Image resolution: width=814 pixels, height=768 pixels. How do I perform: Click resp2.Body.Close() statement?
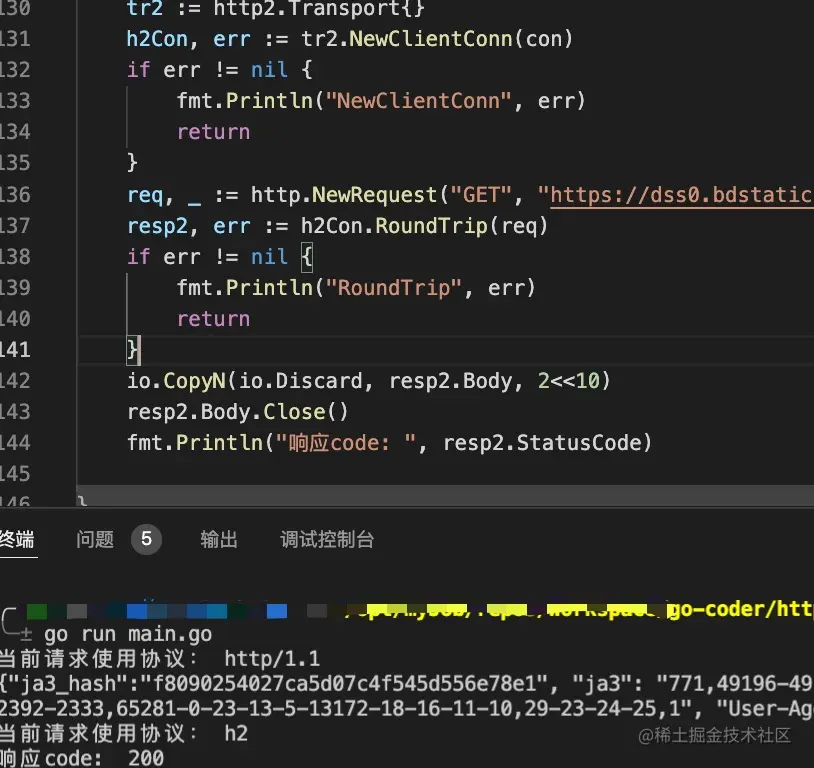tap(238, 412)
